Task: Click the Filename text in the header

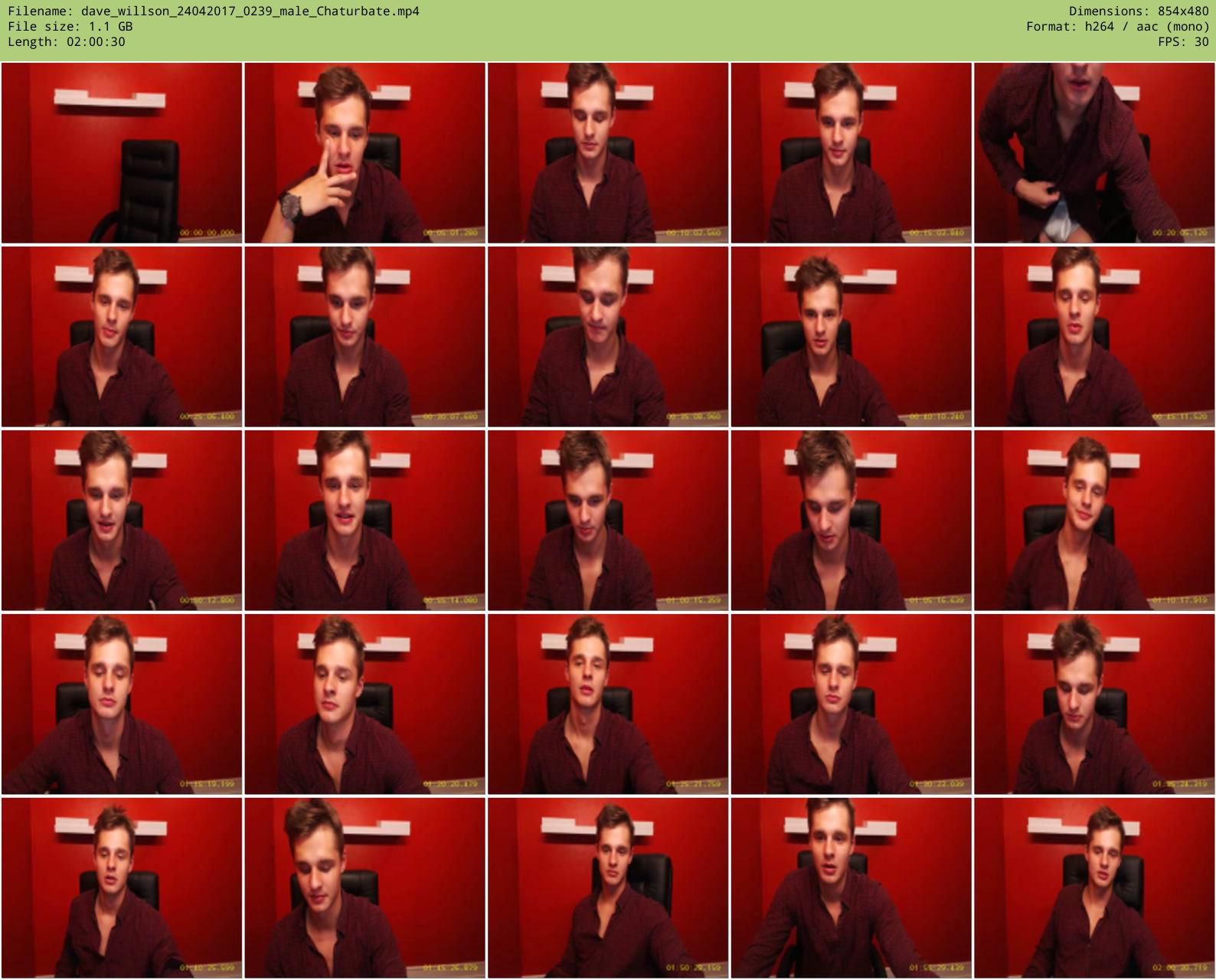Action: [214, 11]
